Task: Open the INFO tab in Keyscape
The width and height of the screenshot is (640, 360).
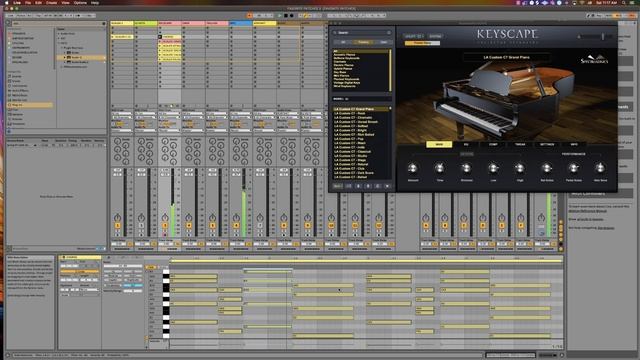Action: [574, 144]
